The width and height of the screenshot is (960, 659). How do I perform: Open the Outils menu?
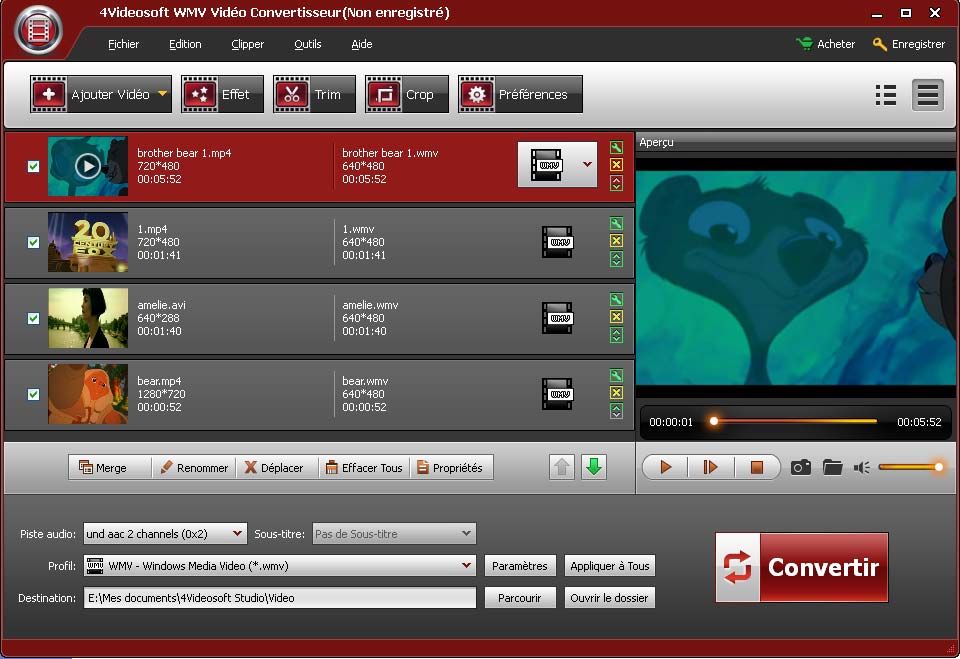point(308,44)
